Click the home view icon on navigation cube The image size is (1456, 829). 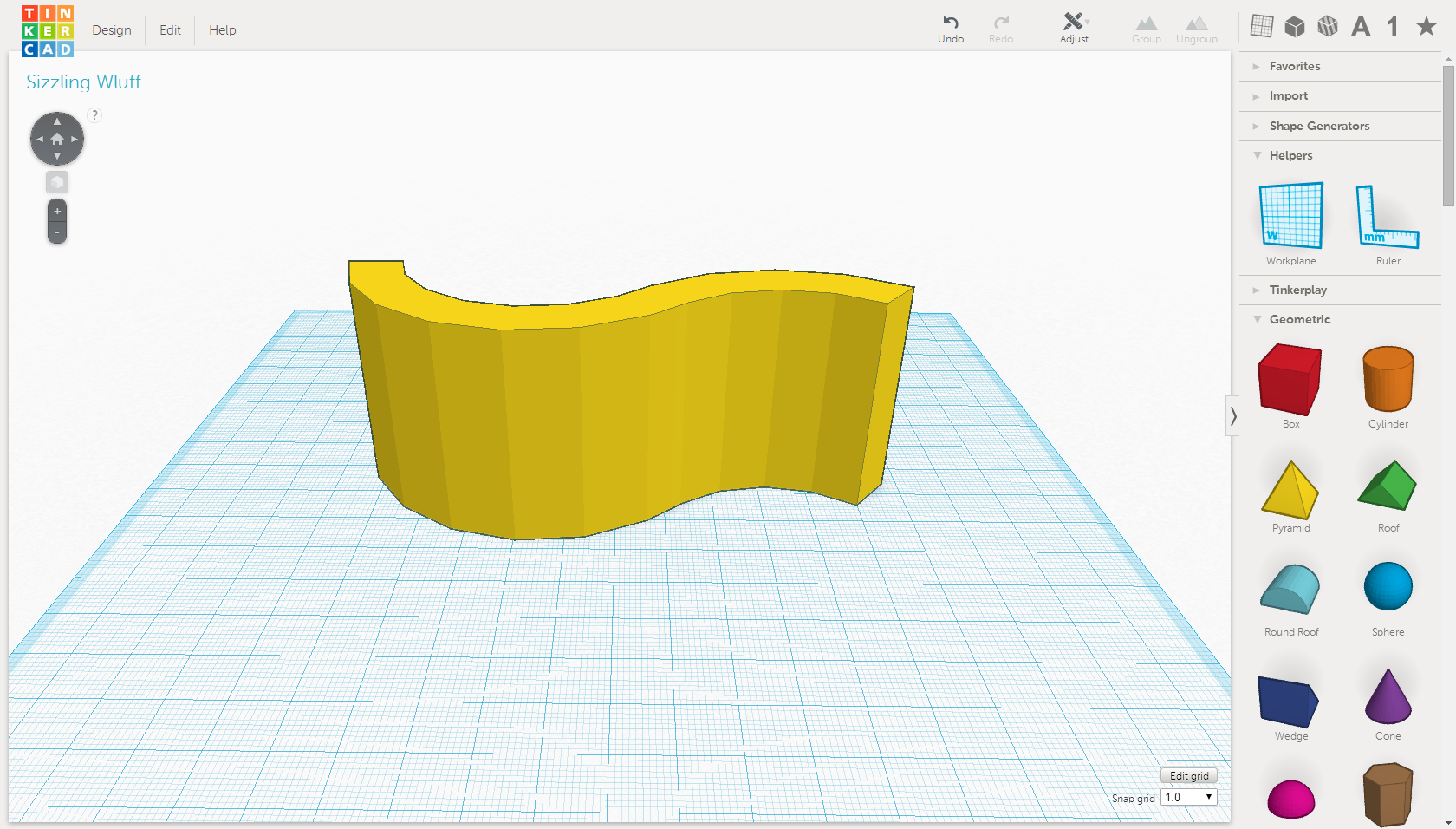coord(56,138)
